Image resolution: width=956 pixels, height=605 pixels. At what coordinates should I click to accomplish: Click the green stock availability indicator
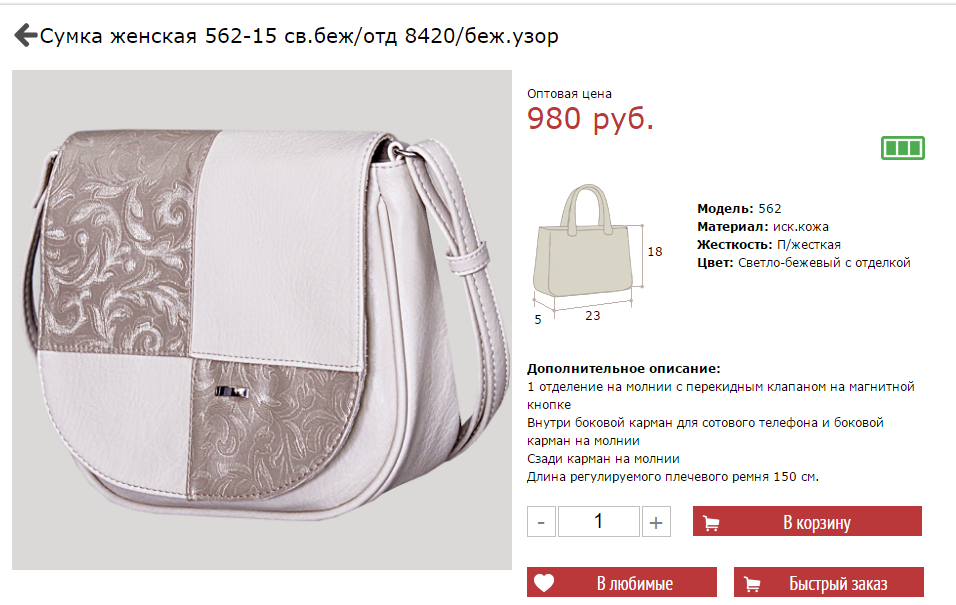[902, 148]
